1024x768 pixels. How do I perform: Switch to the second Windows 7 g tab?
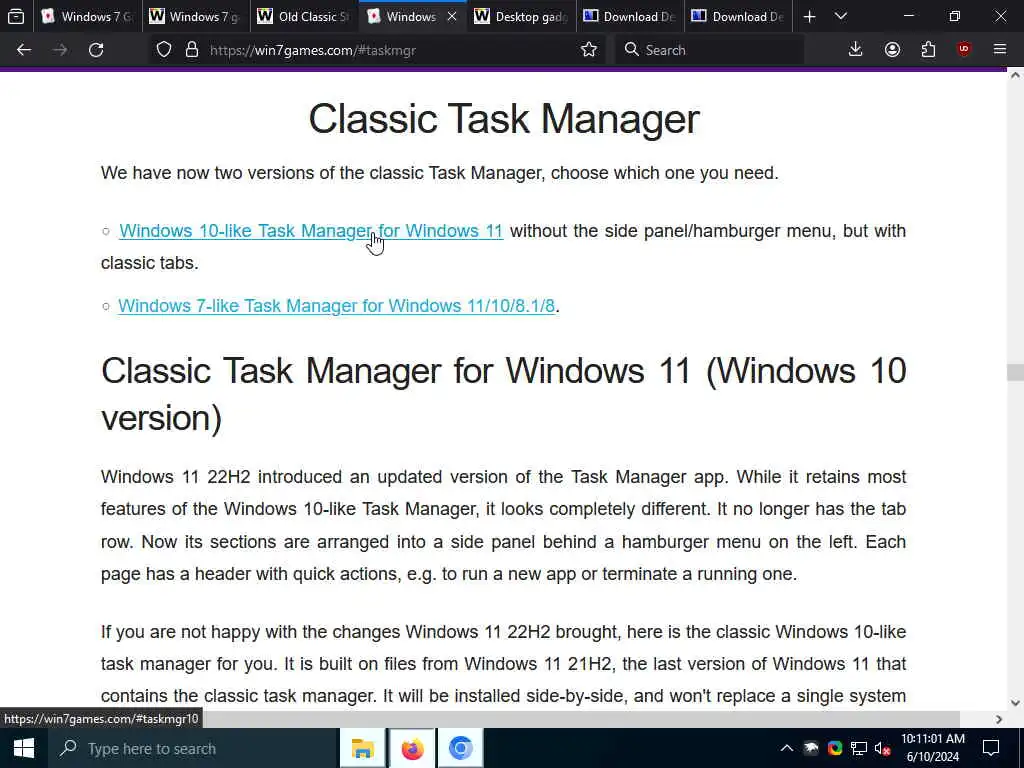point(195,16)
